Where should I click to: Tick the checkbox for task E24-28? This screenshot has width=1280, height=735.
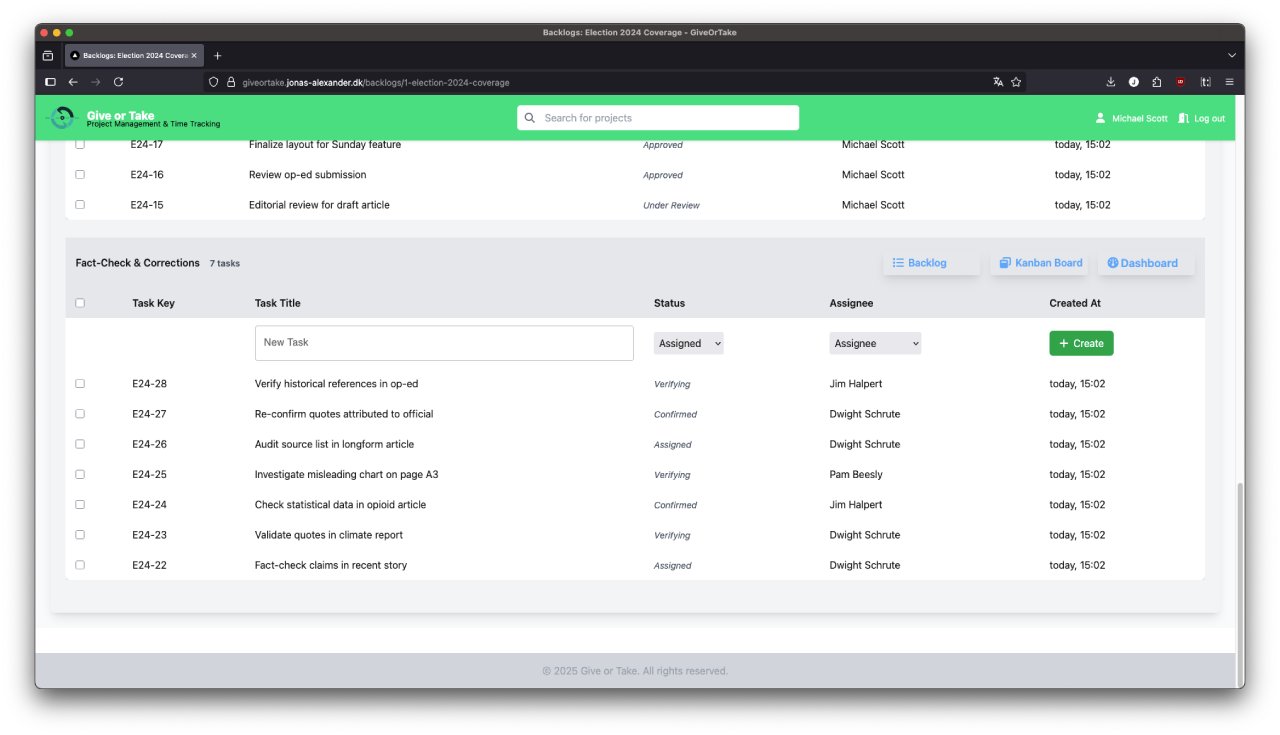click(80, 384)
